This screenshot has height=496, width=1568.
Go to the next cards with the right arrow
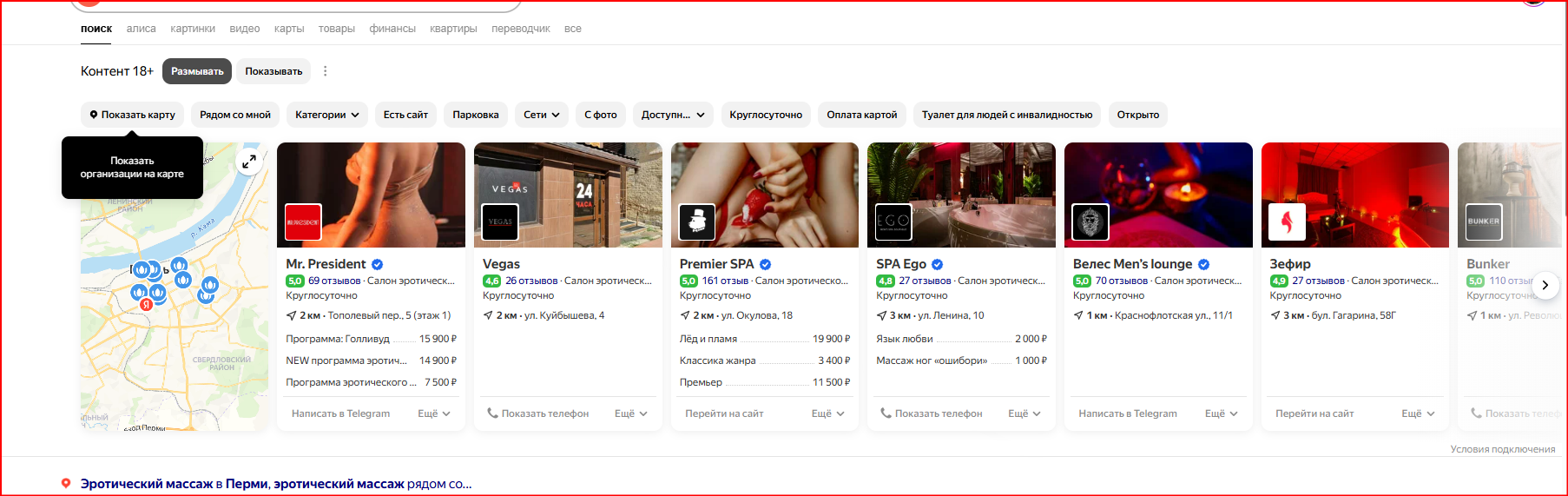pyautogui.click(x=1545, y=285)
